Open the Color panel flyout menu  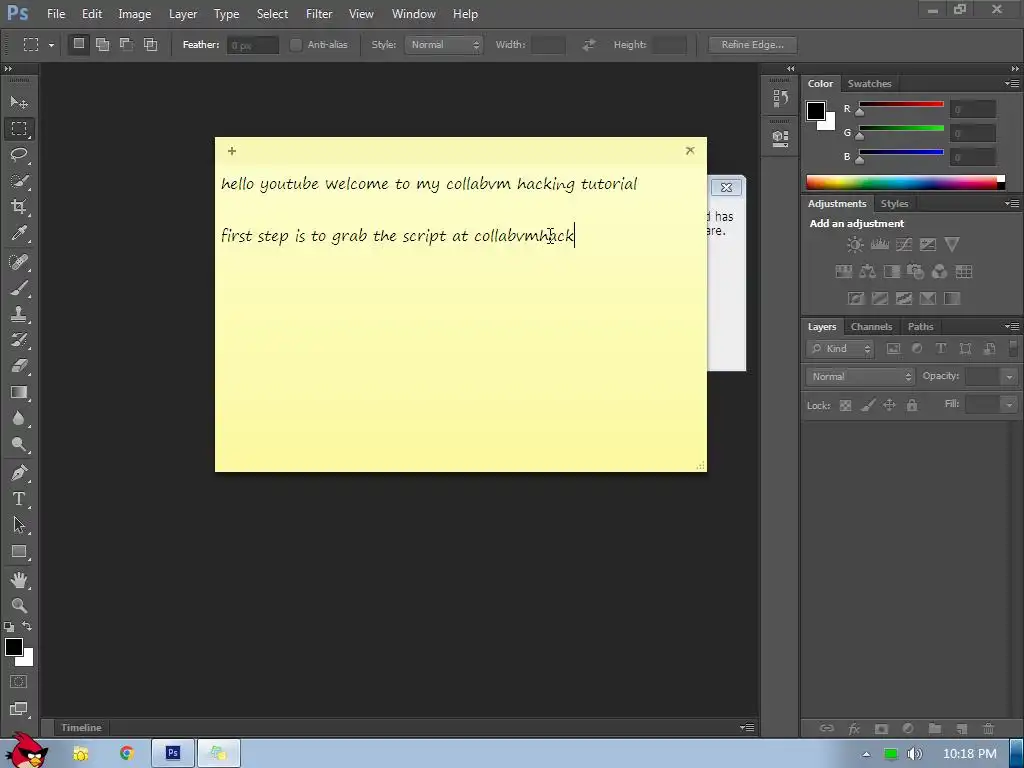(1012, 84)
